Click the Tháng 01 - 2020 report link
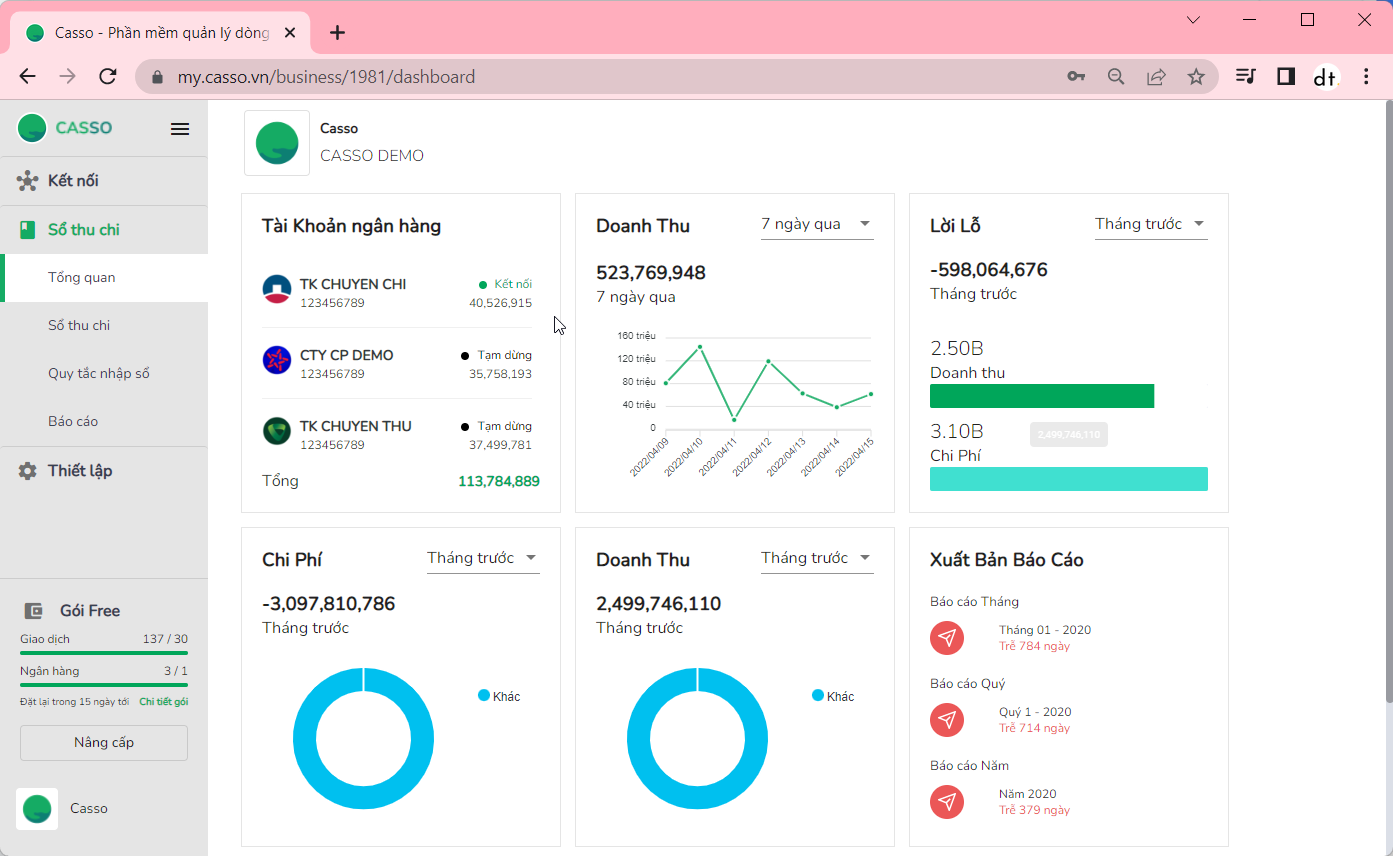1393x856 pixels. pos(1045,630)
